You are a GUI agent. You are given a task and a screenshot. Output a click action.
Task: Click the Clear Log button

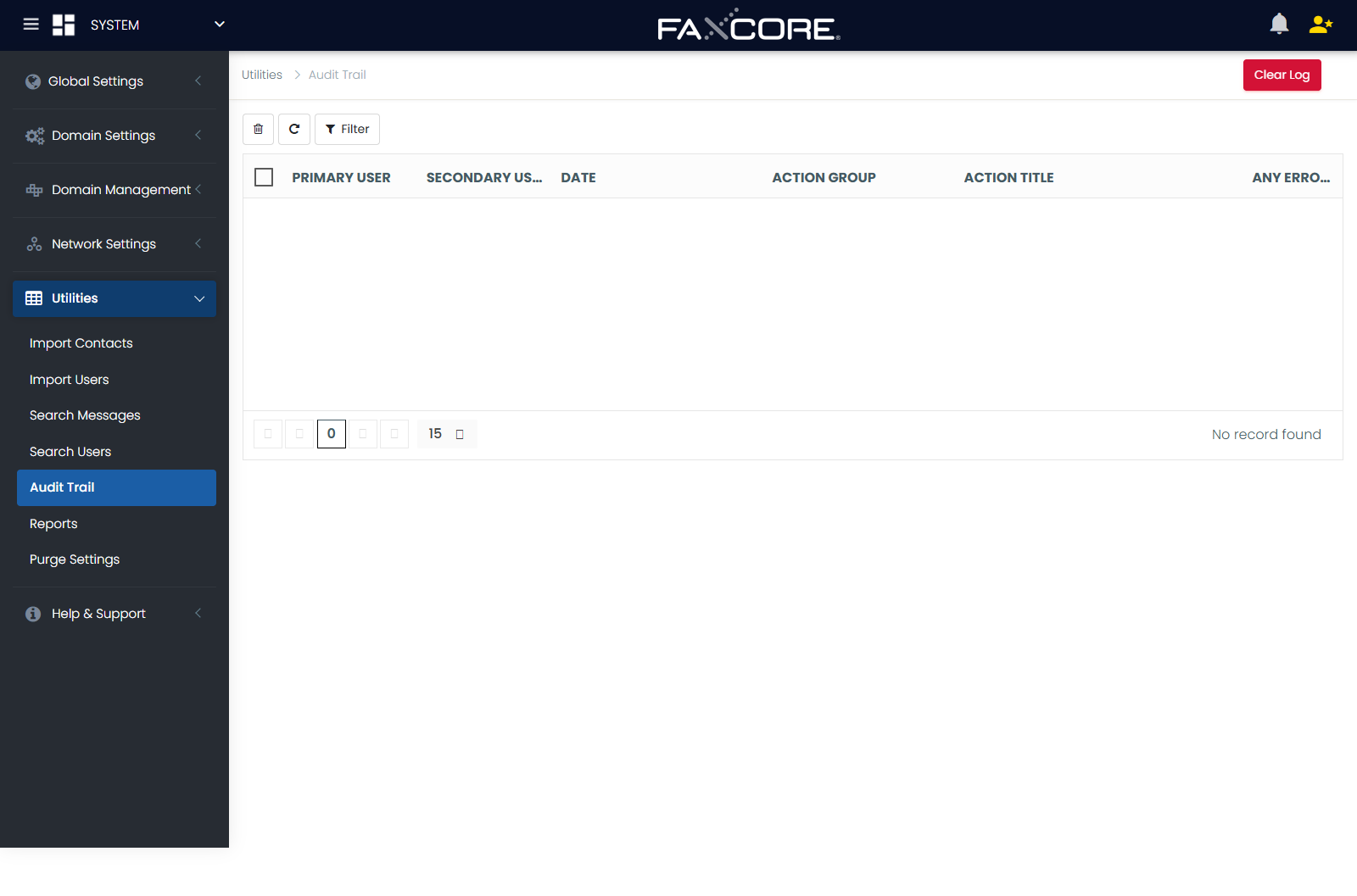coord(1282,75)
